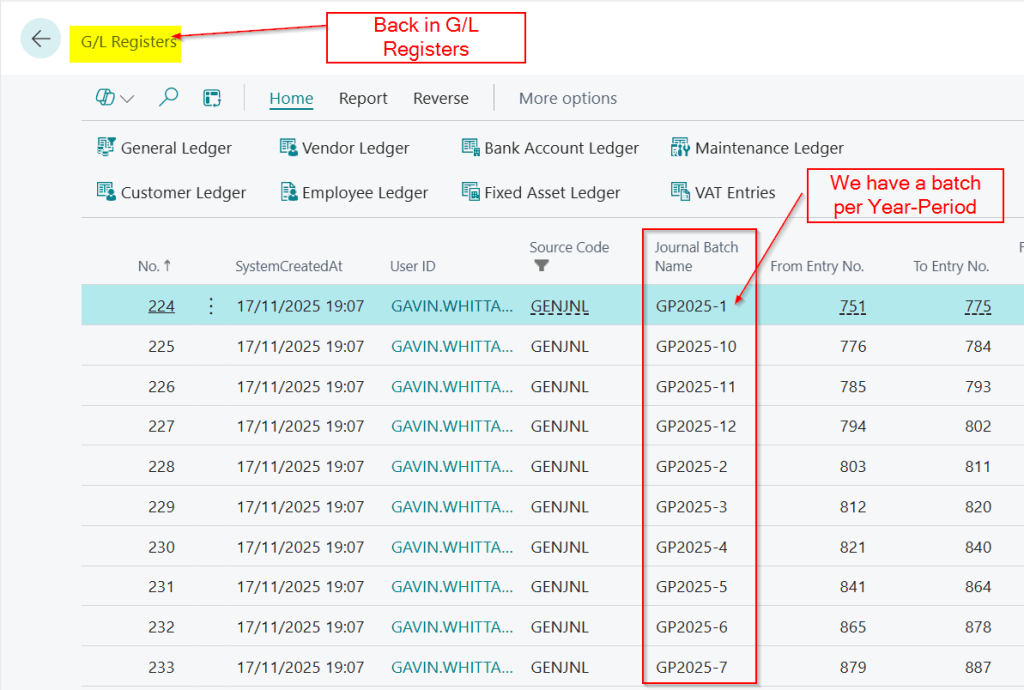The height and width of the screenshot is (690, 1024).
Task: Click the analyze/layout table icon
Action: (x=212, y=98)
